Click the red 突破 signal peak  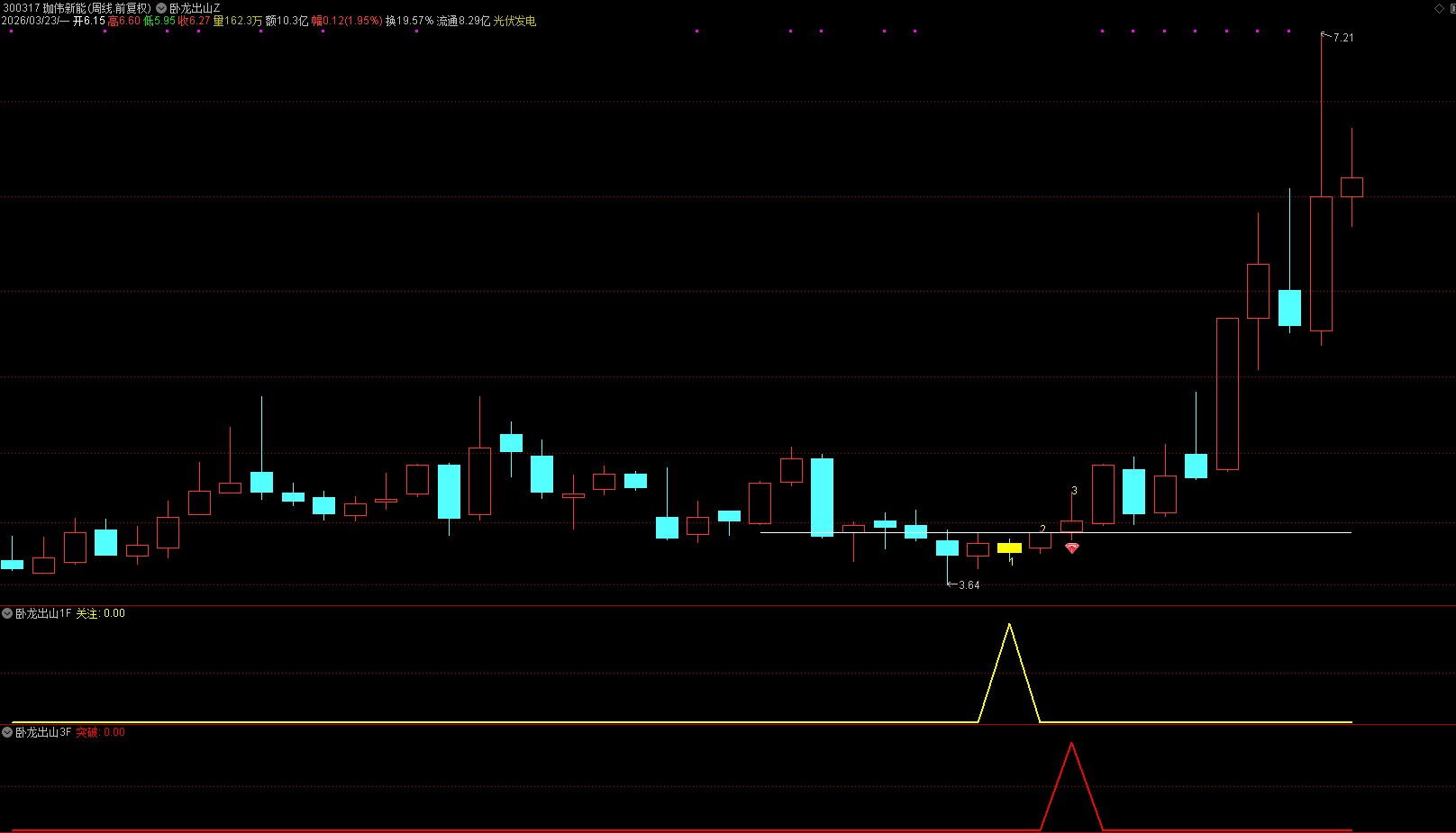coord(1071,745)
